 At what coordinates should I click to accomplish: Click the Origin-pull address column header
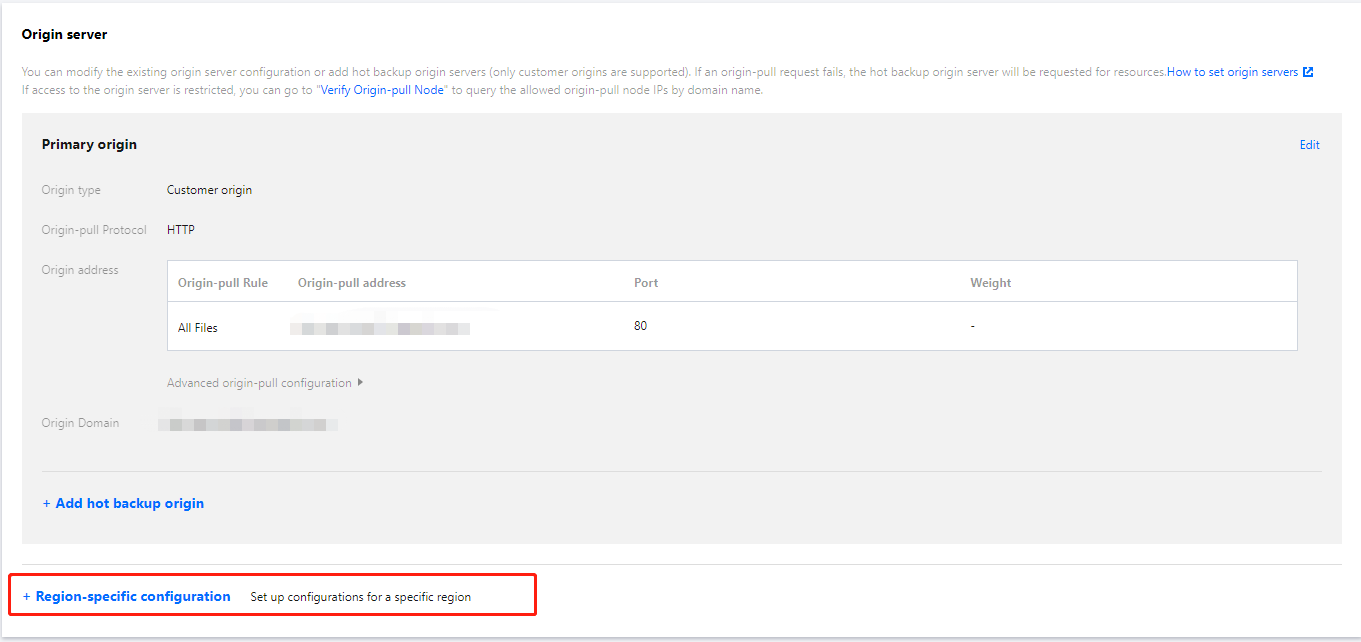click(352, 283)
